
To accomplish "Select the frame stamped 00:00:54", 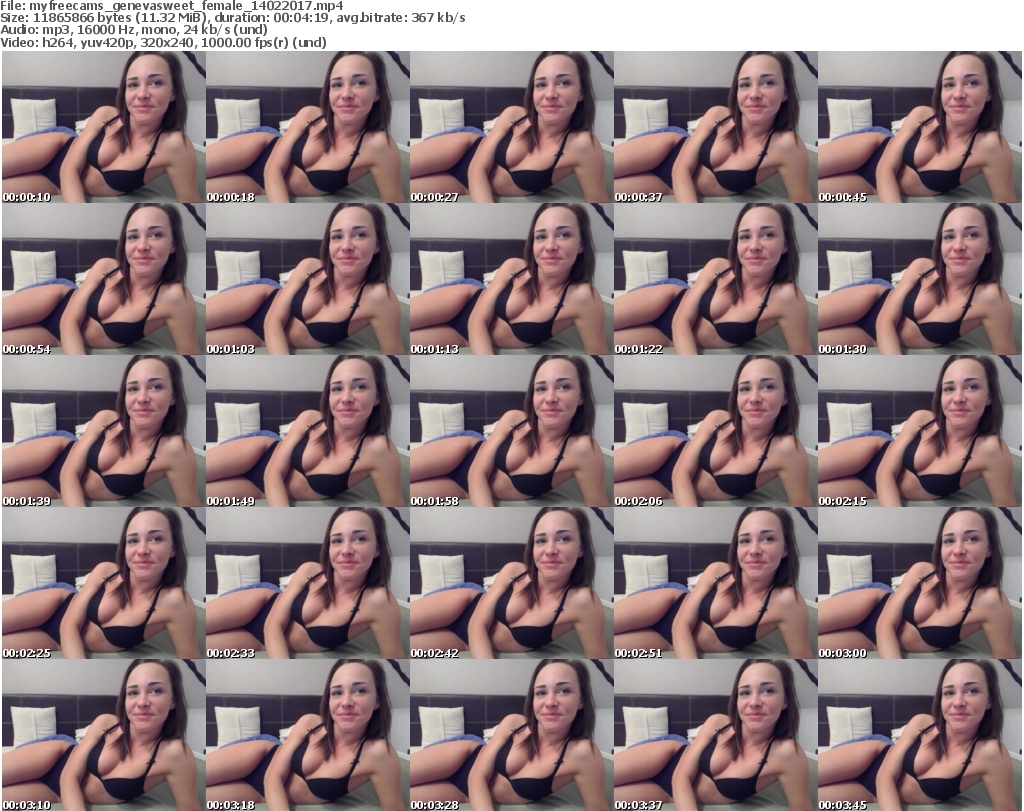I will click(x=104, y=279).
